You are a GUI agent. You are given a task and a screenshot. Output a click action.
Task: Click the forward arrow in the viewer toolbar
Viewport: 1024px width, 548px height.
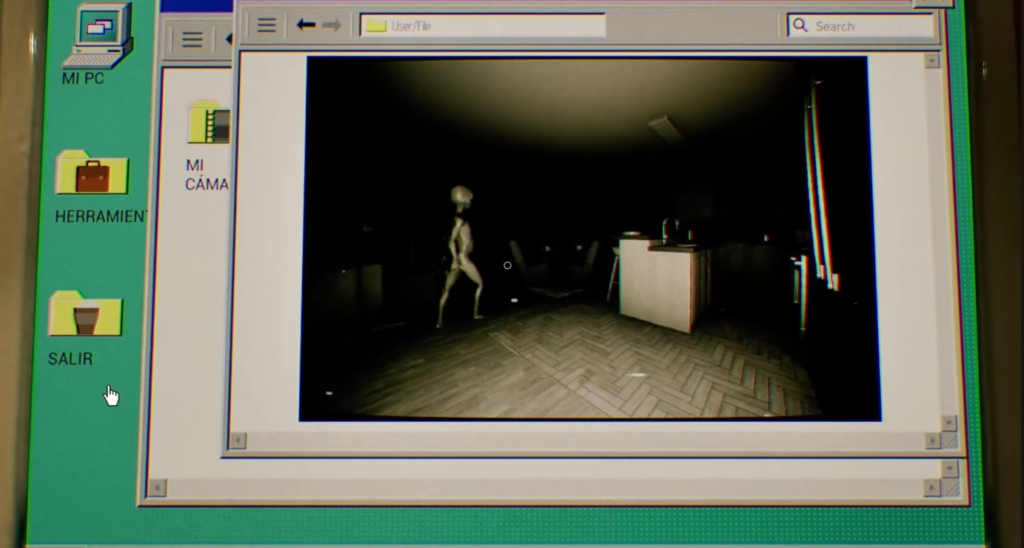click(332, 25)
